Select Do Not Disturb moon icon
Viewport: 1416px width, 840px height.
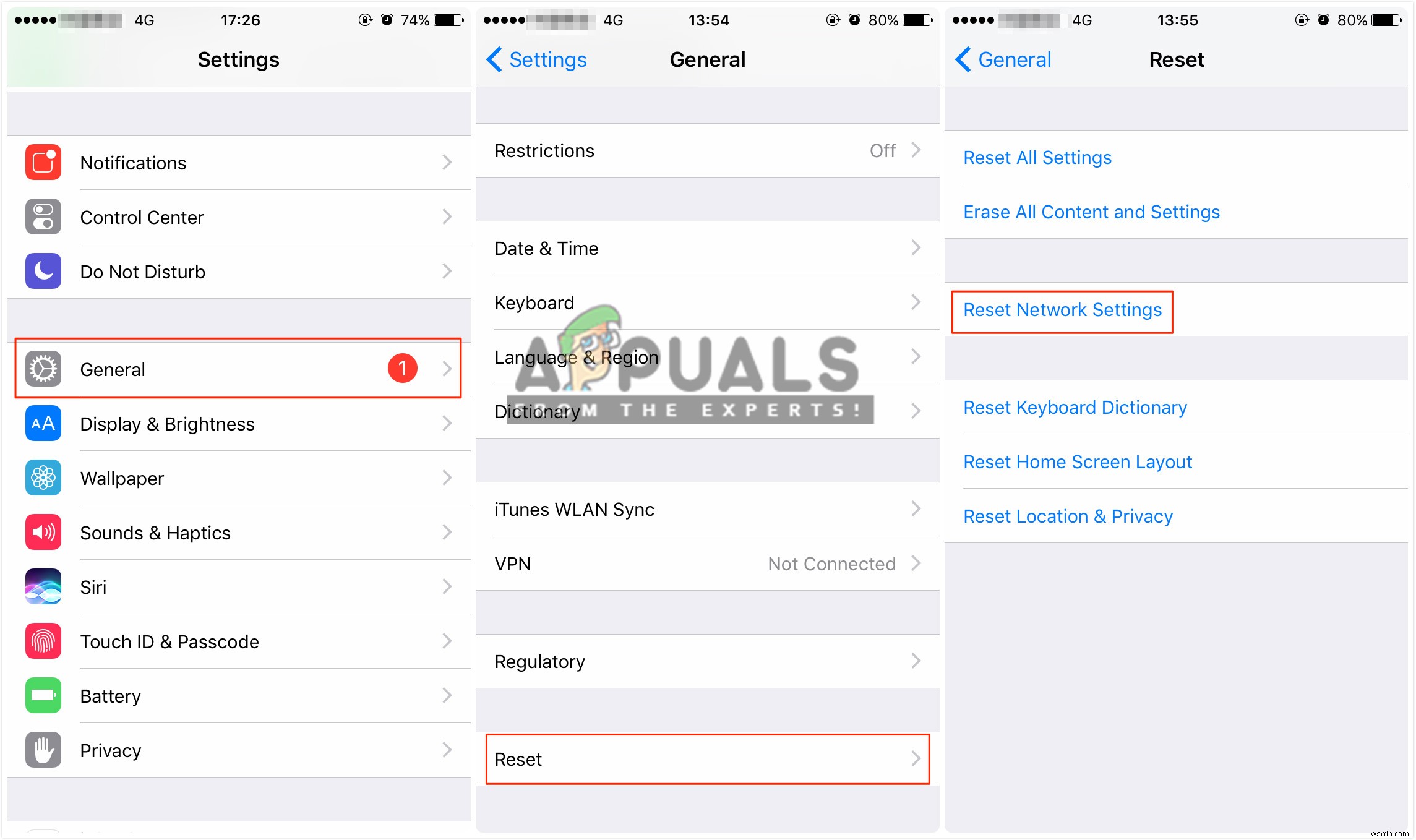click(x=42, y=272)
